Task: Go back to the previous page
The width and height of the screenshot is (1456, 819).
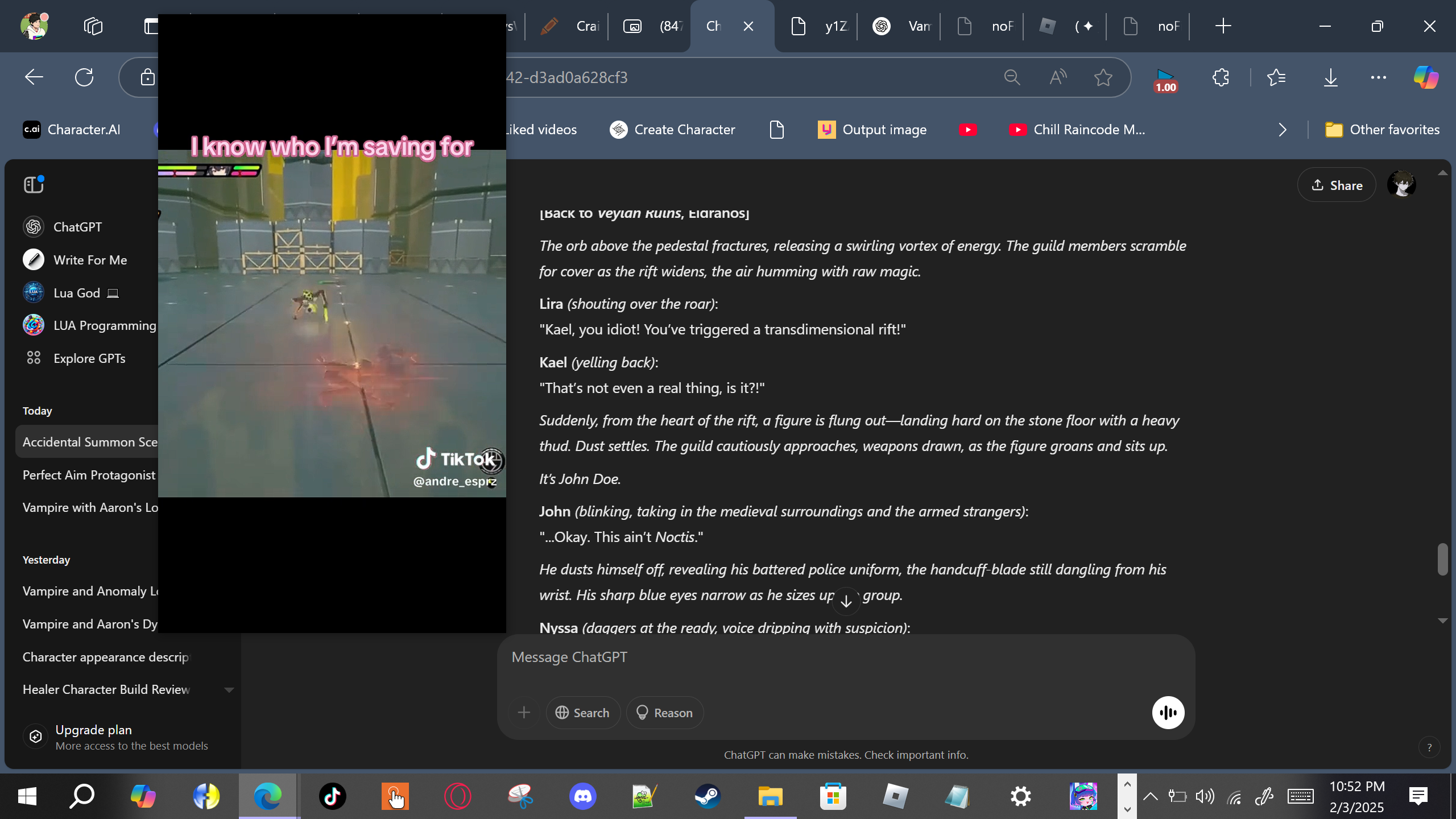Action: point(34,77)
